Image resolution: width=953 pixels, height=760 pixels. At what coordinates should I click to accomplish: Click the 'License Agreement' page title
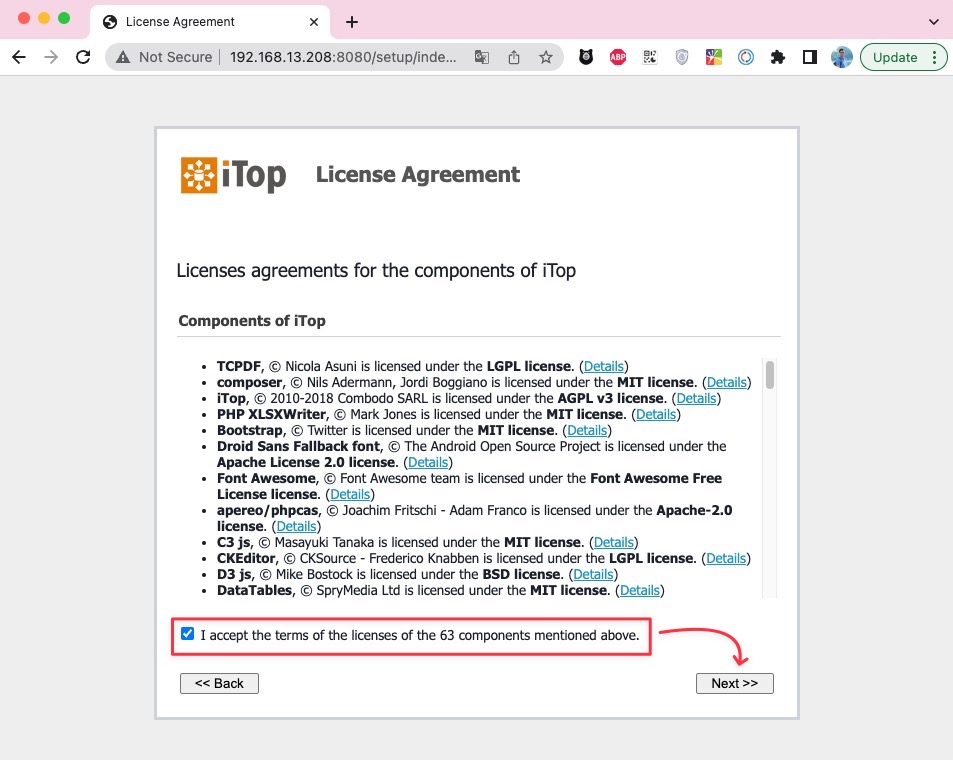pyautogui.click(x=418, y=174)
